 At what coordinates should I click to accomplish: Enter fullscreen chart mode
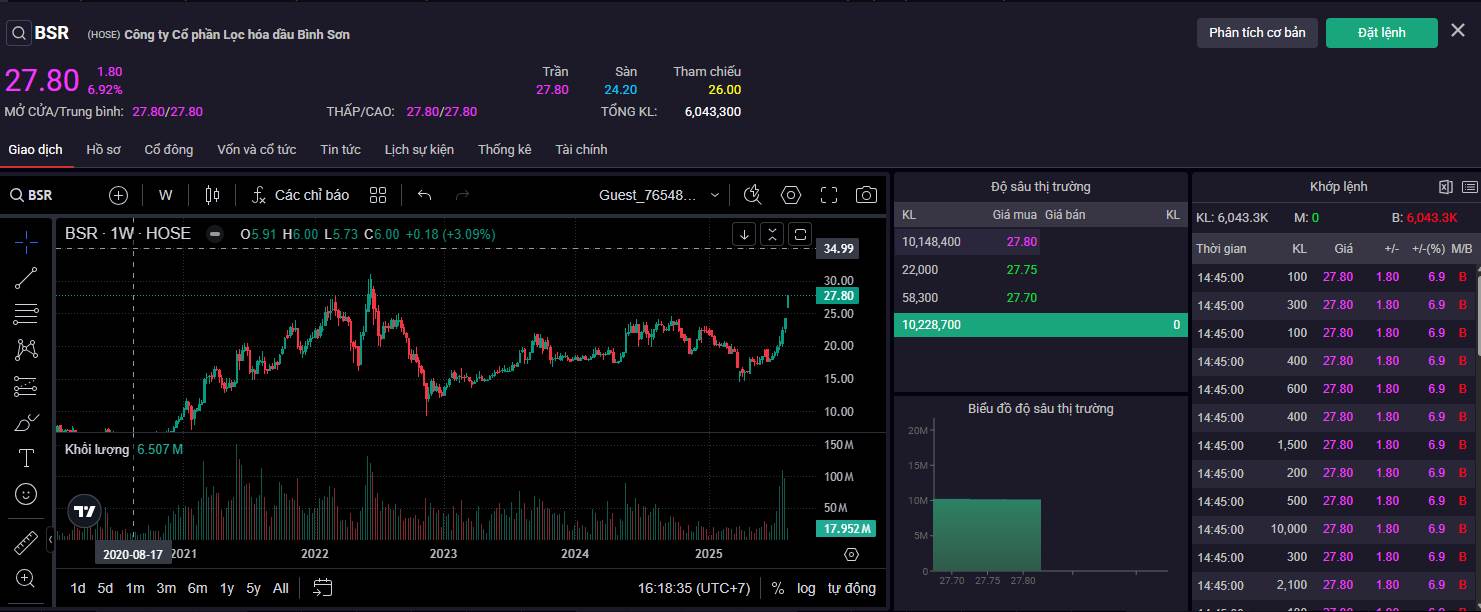point(829,195)
